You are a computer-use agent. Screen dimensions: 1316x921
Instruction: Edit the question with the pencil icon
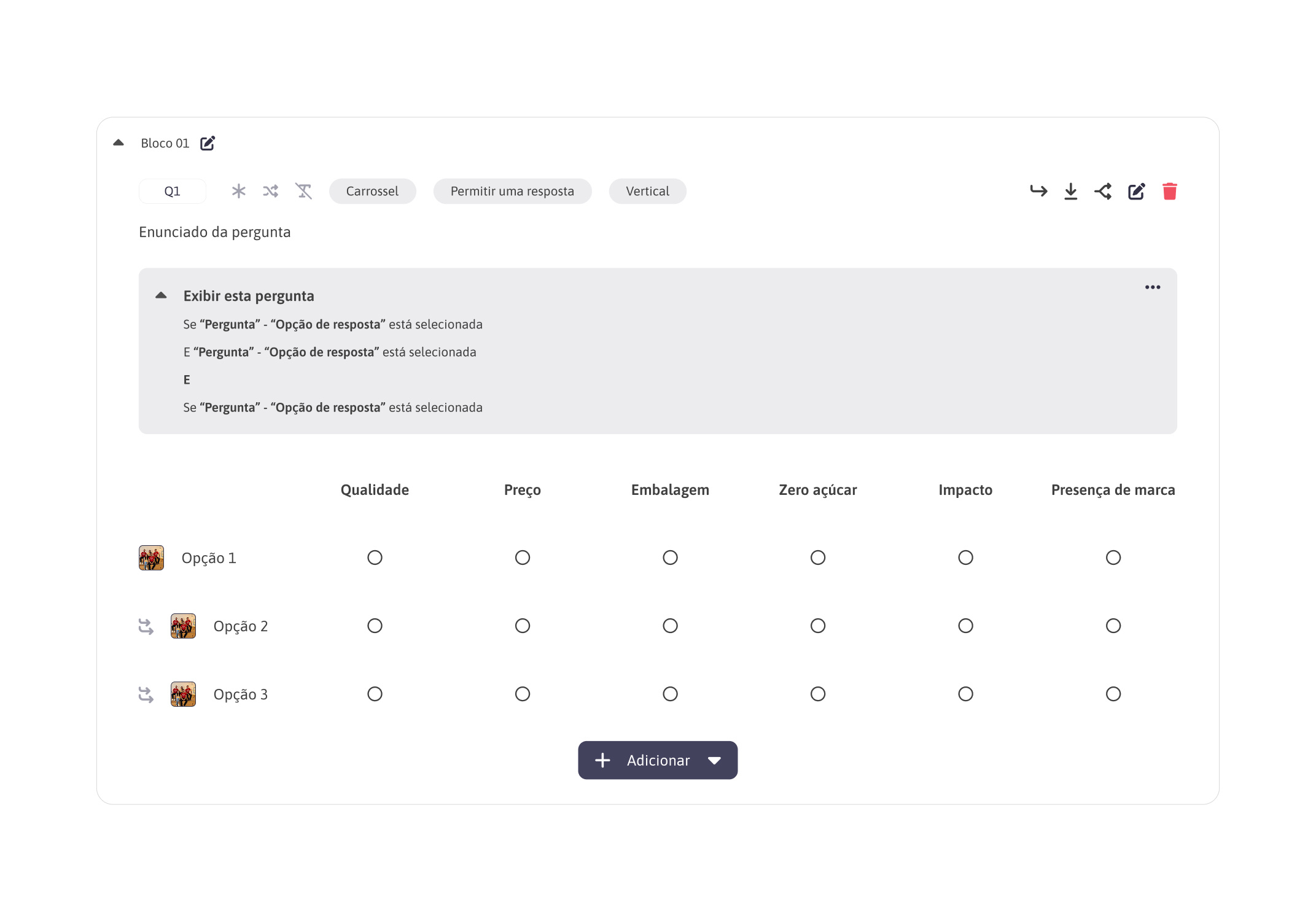[x=1137, y=191]
